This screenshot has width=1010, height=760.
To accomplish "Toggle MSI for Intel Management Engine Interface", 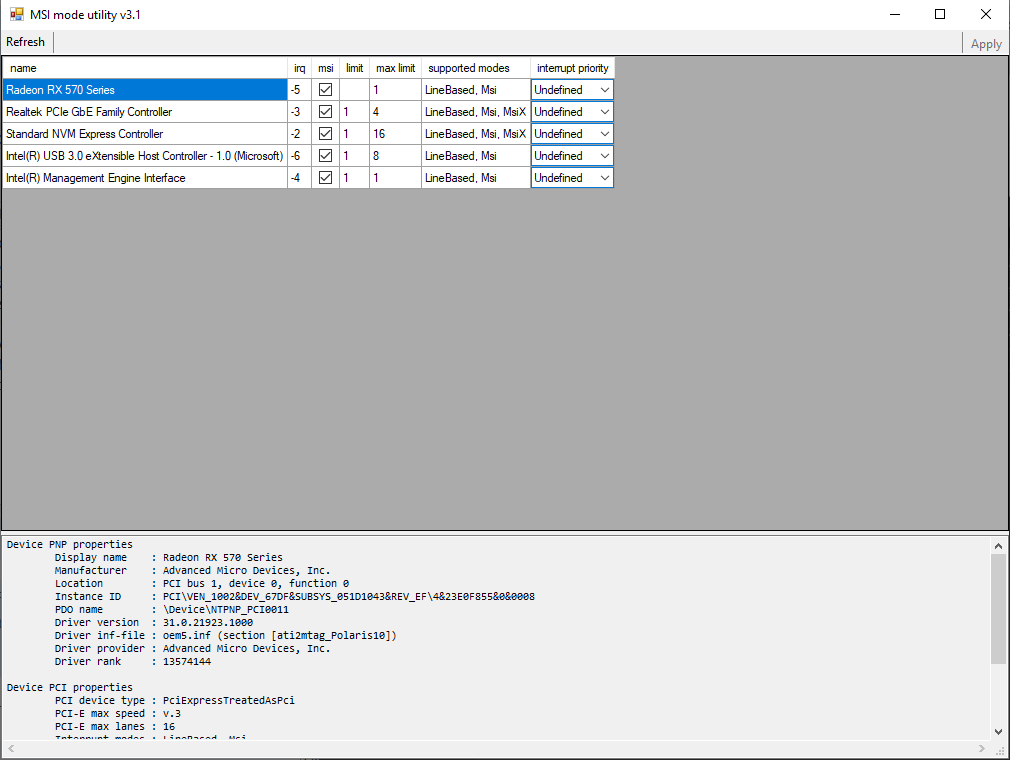I will 325,178.
